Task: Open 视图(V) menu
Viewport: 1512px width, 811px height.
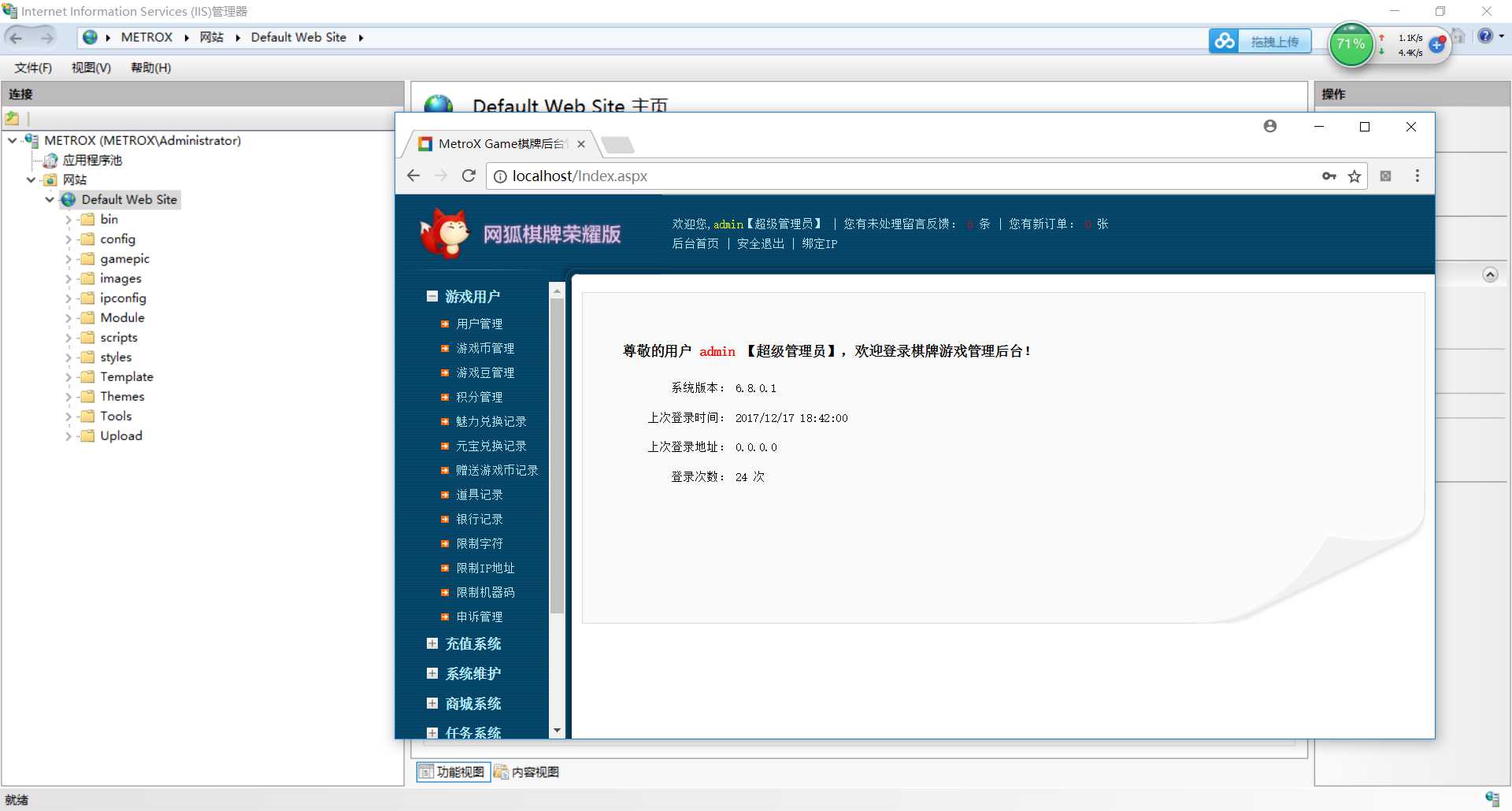Action: [91, 68]
